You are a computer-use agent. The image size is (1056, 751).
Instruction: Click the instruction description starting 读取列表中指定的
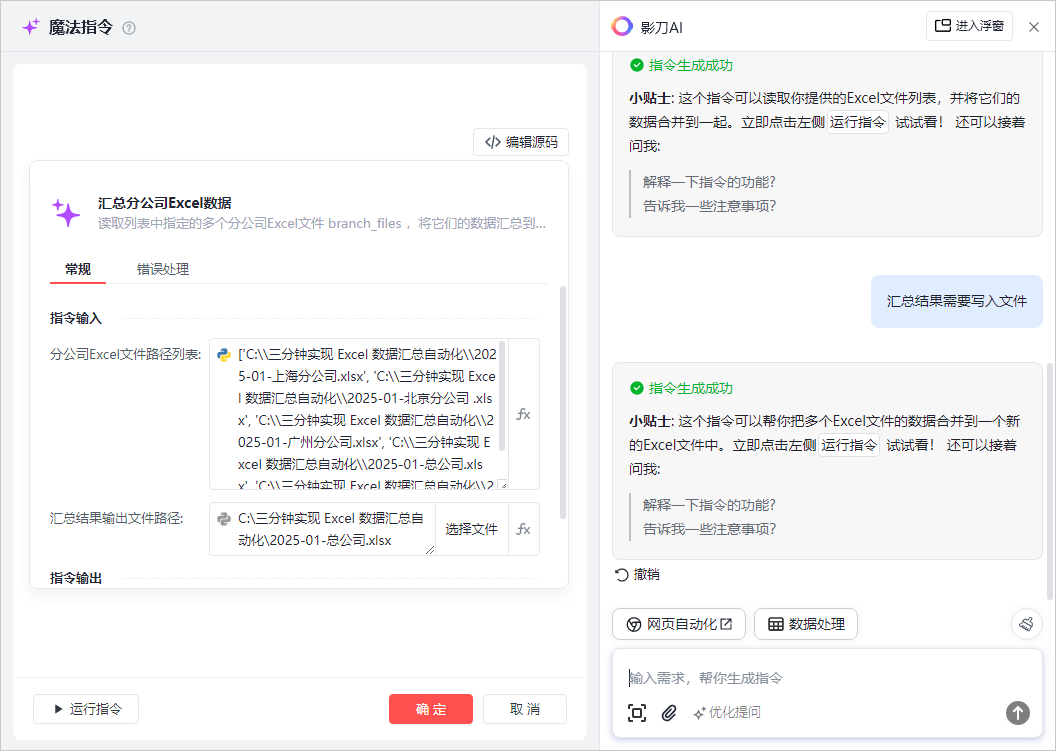(322, 224)
